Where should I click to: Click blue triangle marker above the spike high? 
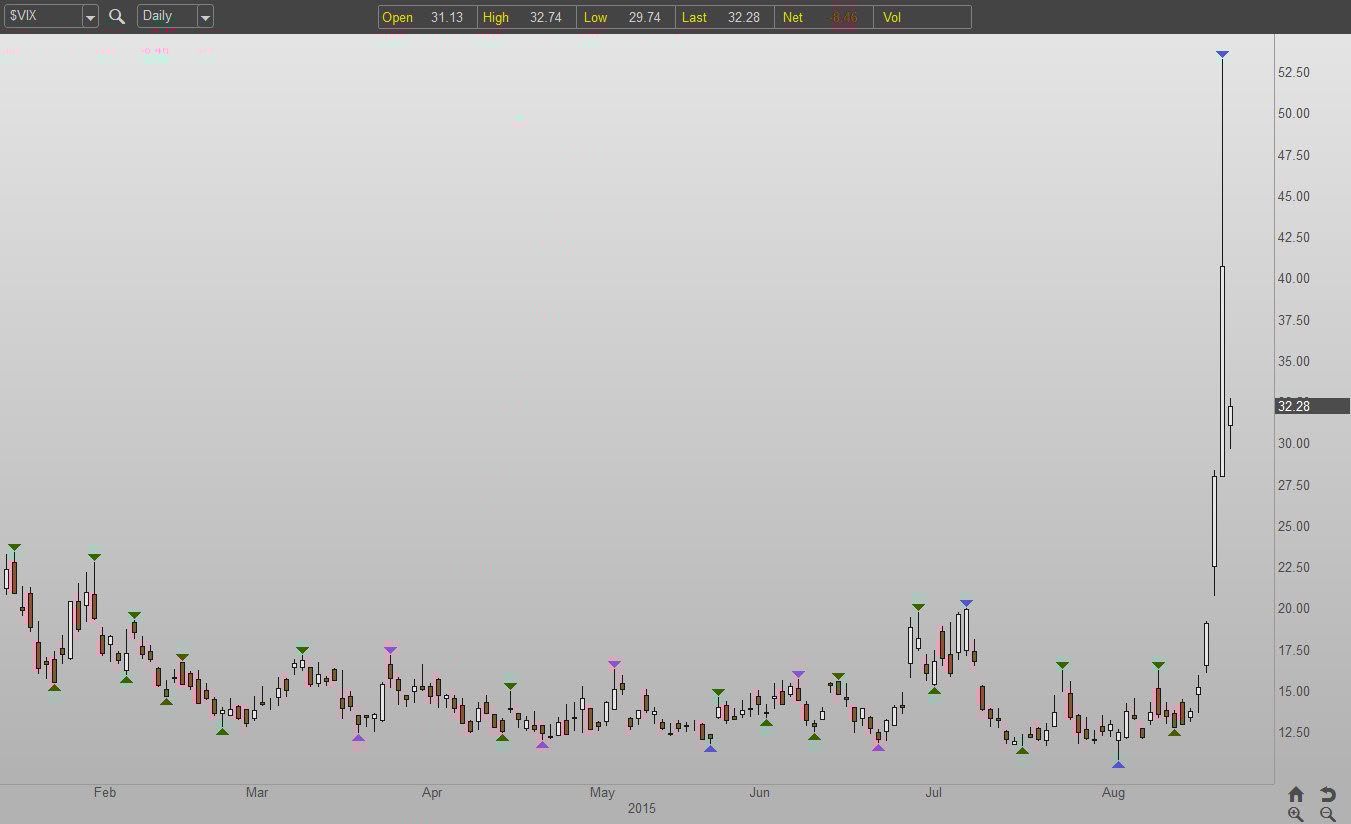tap(1222, 54)
